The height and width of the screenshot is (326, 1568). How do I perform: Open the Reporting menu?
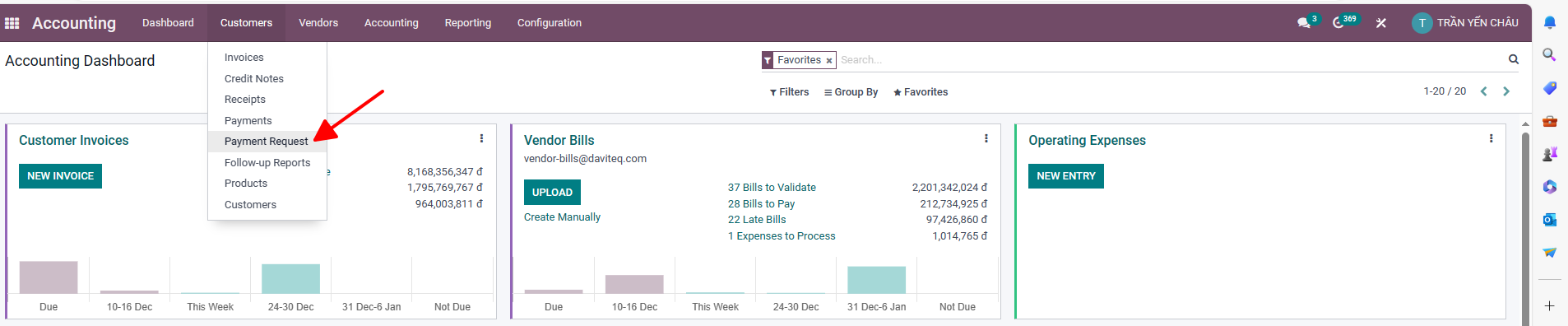(x=467, y=23)
